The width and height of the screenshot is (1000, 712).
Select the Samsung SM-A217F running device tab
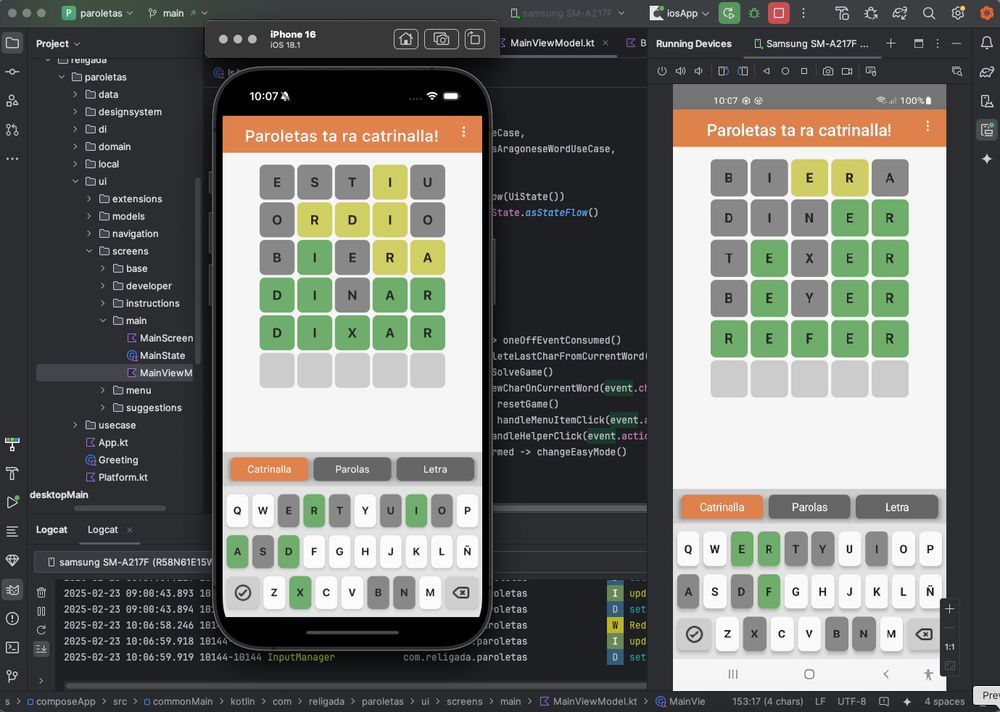pos(810,43)
